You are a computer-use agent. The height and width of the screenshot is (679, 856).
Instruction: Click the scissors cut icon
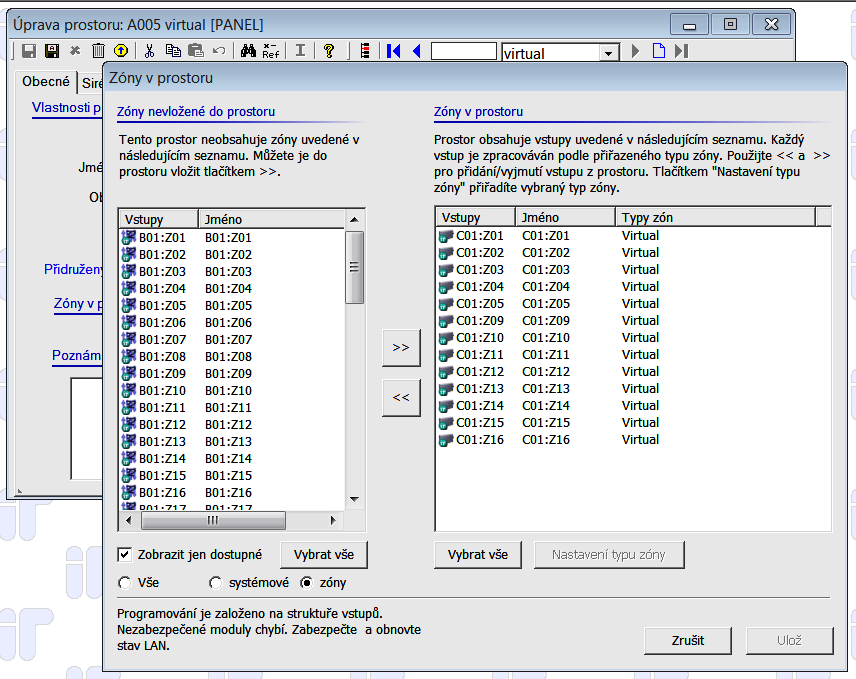(150, 51)
